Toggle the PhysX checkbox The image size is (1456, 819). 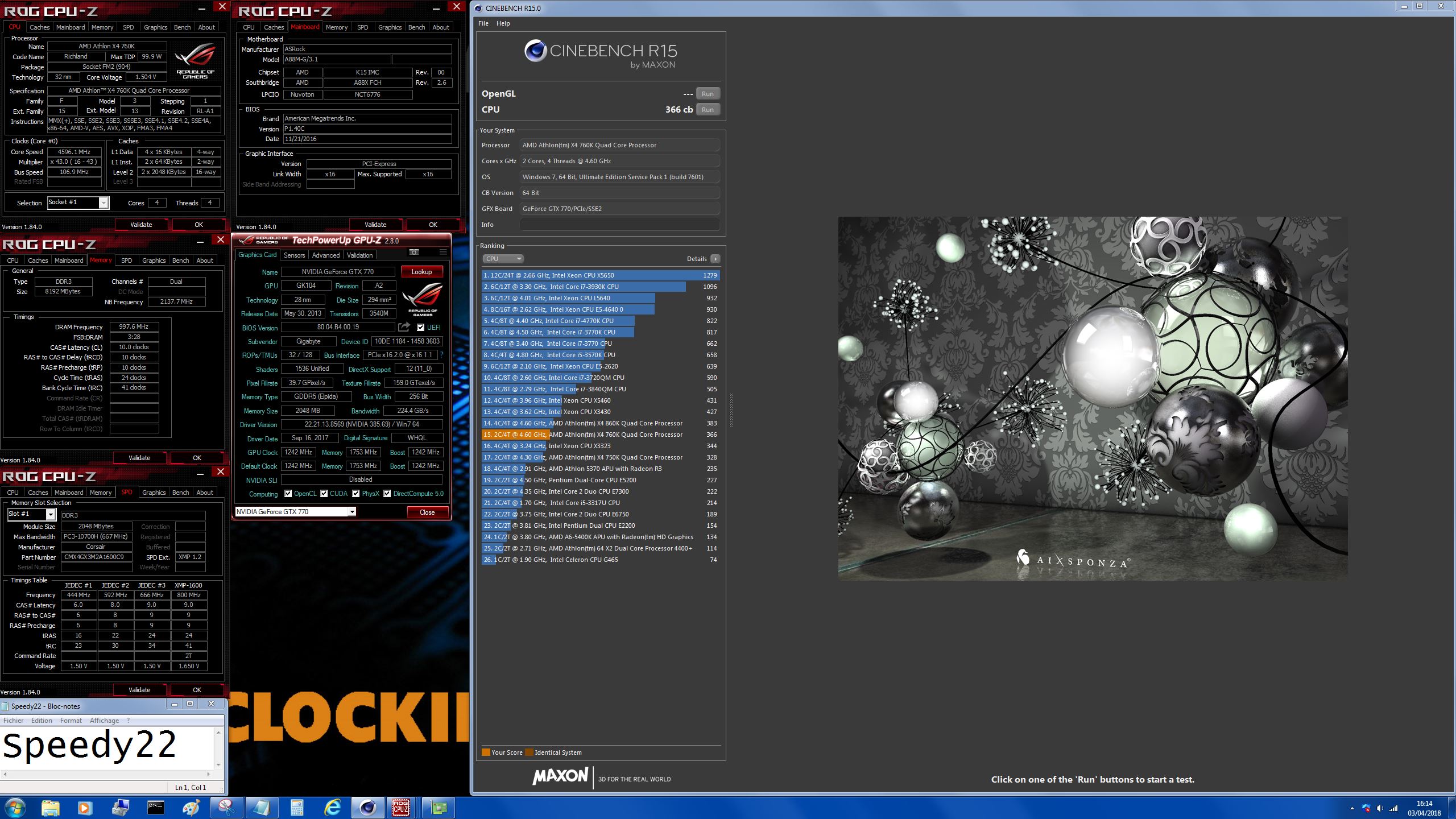(x=355, y=494)
